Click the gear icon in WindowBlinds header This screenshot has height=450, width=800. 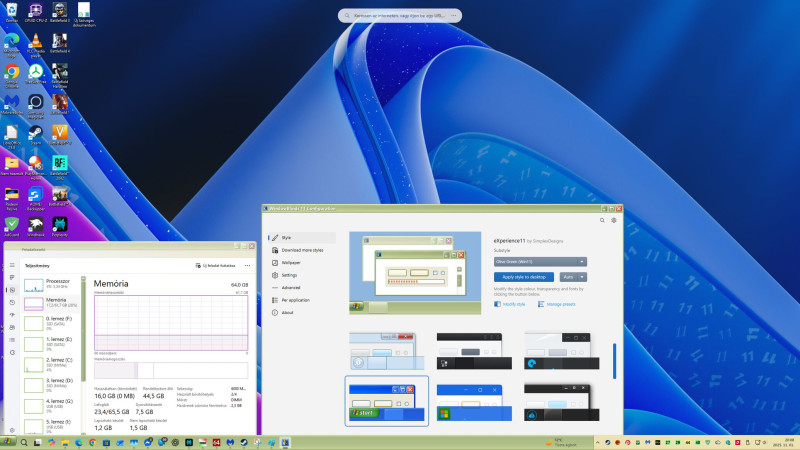tap(614, 220)
